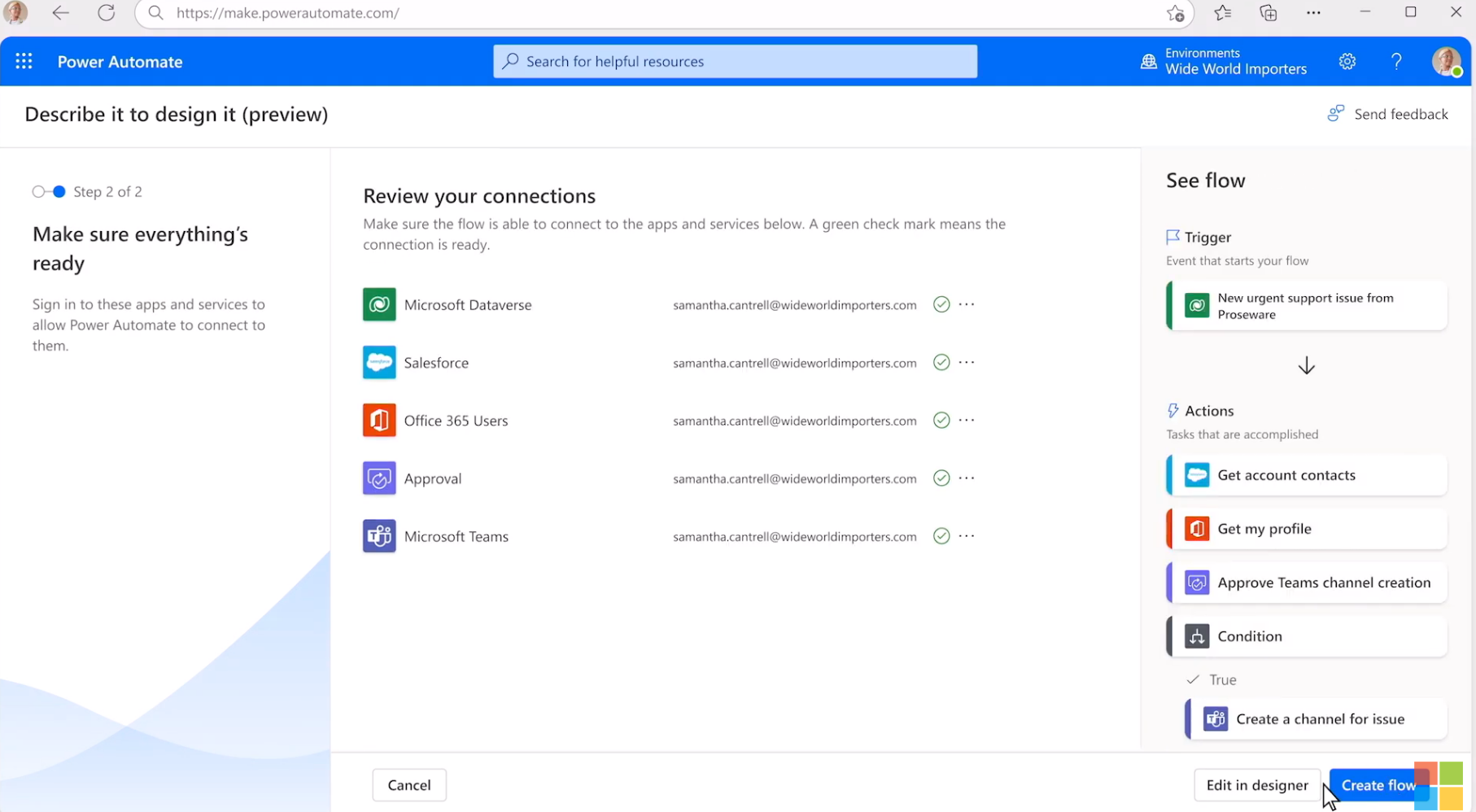Viewport: 1476px width, 812px height.
Task: Reload the page with refresh icon
Action: 107,13
